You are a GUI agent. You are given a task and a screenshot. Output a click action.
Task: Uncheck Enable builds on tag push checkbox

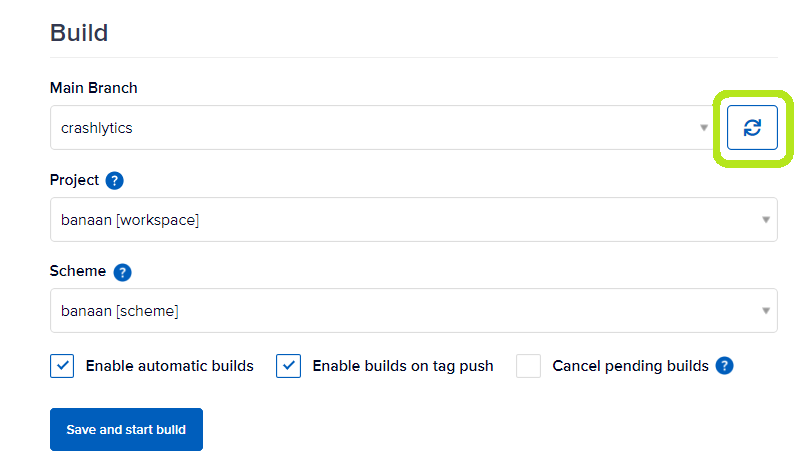[x=288, y=366]
